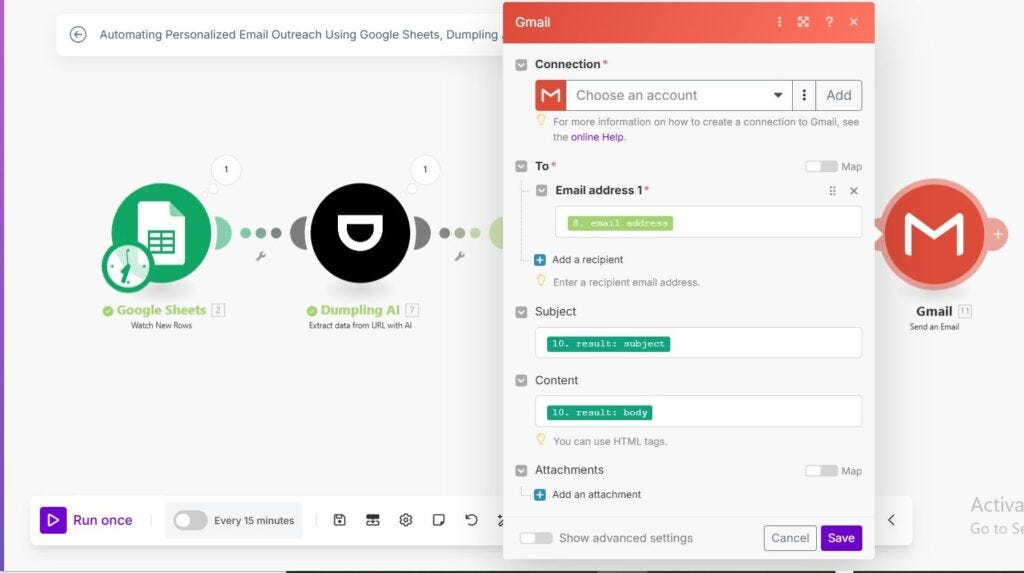The width and height of the screenshot is (1024, 573).
Task: Toggle the Connection checkbox
Action: pyautogui.click(x=521, y=65)
